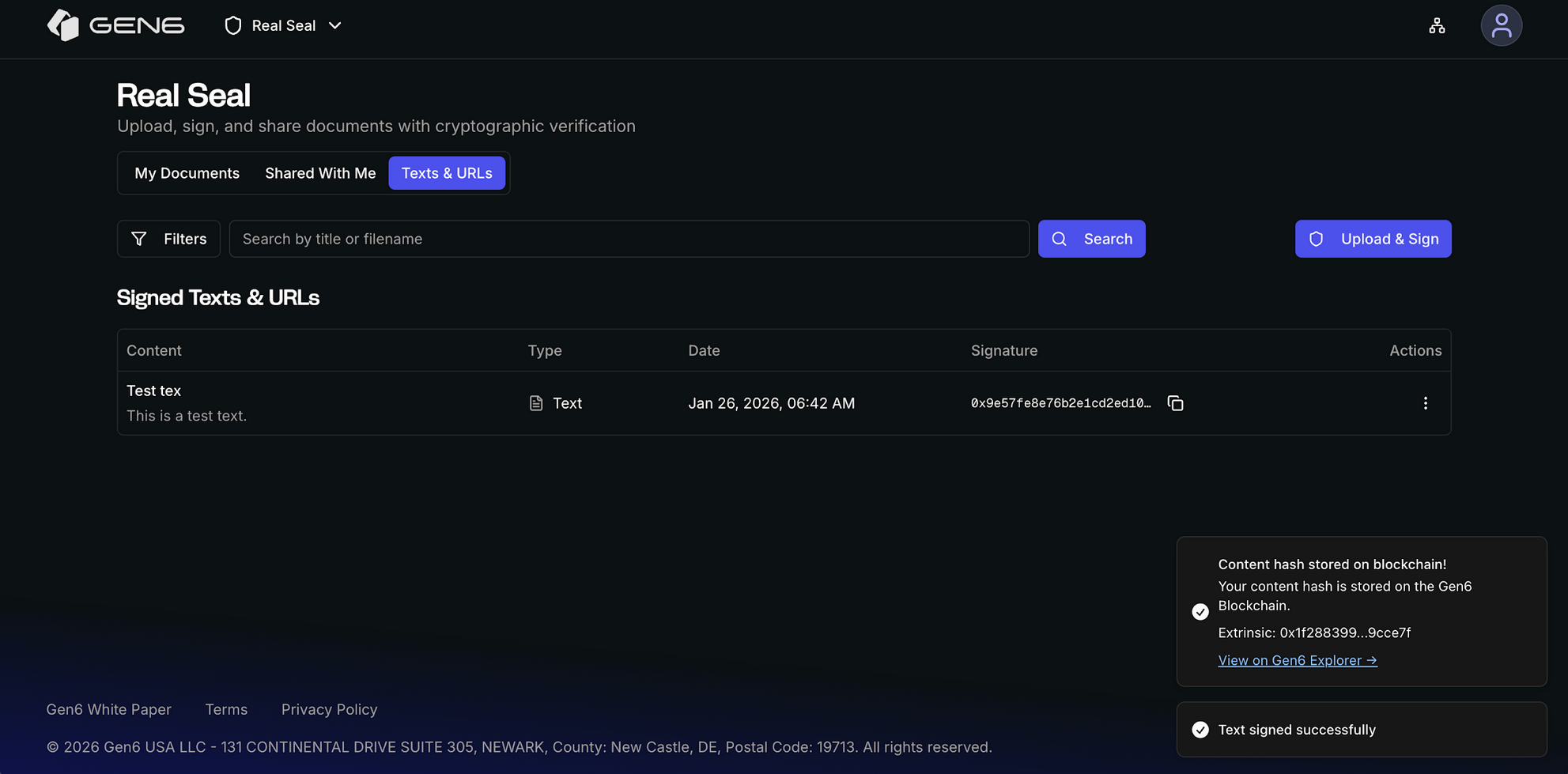
Task: Click the Upload & Sign button
Action: pyautogui.click(x=1373, y=239)
